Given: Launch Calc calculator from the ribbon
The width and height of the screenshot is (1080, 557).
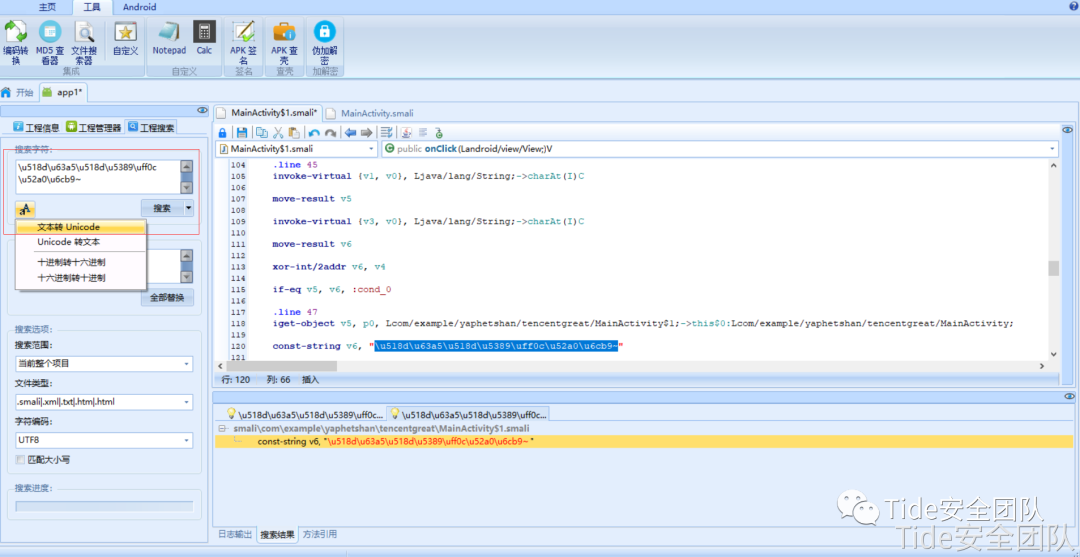Looking at the screenshot, I should [x=205, y=39].
